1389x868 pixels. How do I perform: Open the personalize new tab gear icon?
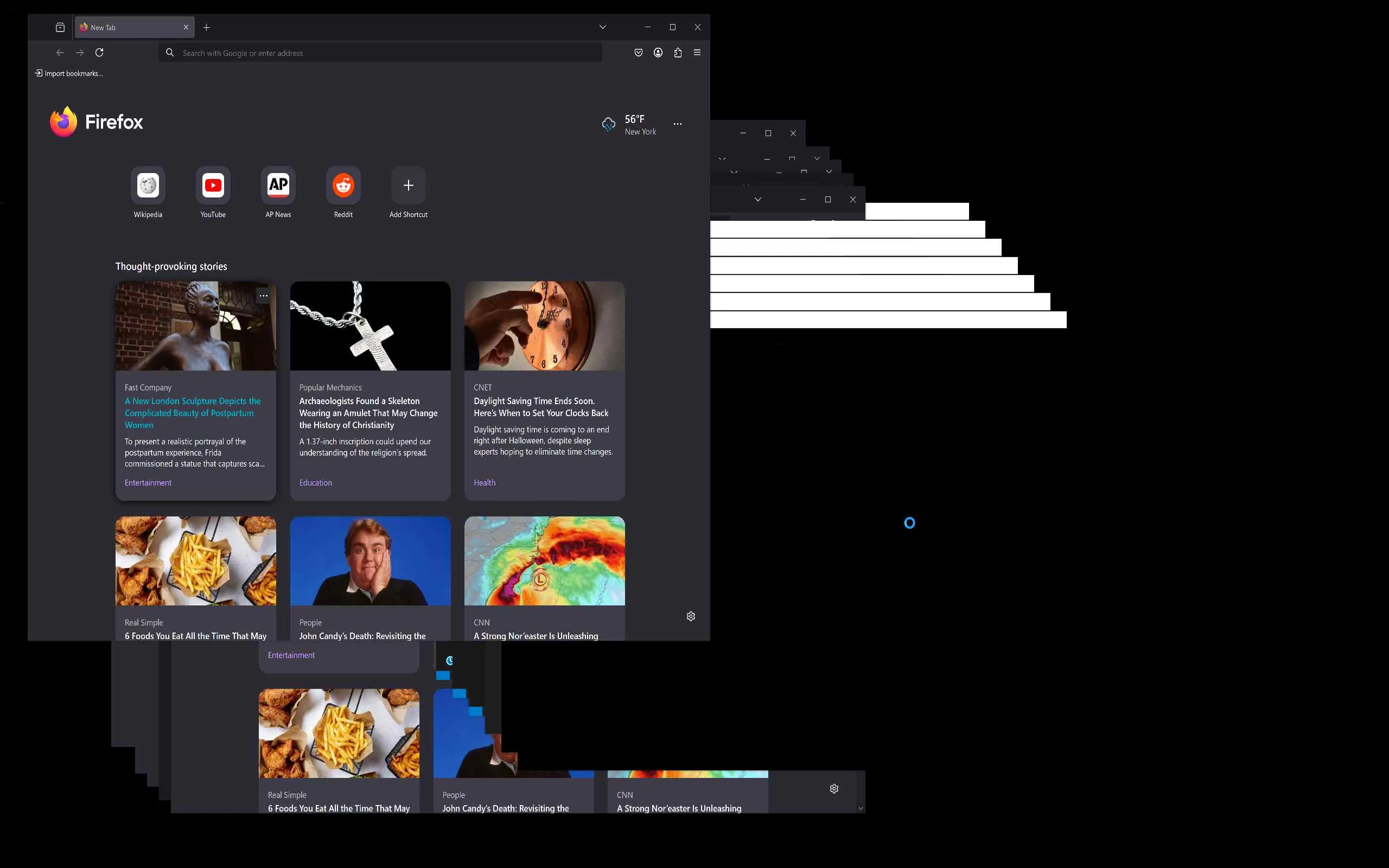coord(691,616)
